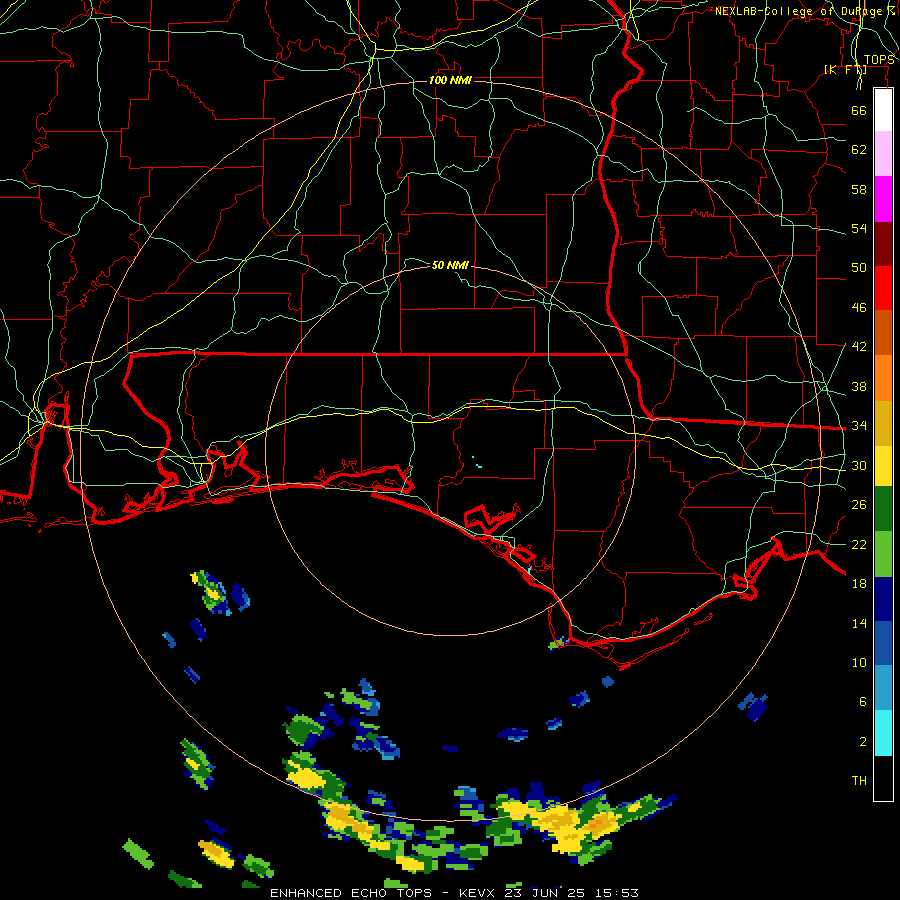900x900 pixels.
Task: Click the TH legend label
Action: (859, 781)
